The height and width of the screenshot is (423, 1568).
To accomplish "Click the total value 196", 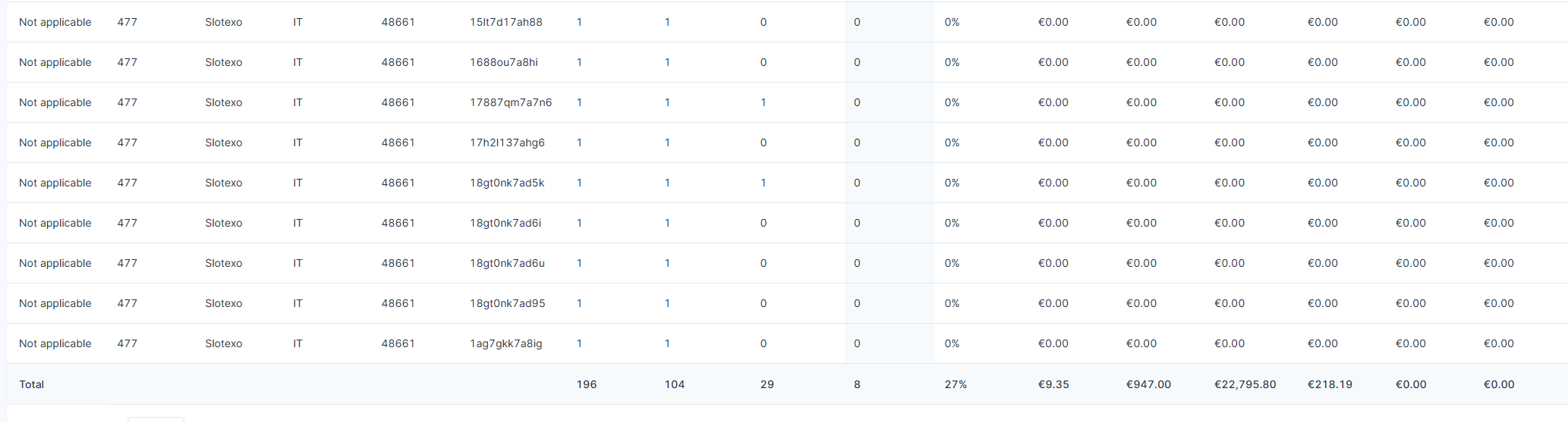I will (x=587, y=384).
